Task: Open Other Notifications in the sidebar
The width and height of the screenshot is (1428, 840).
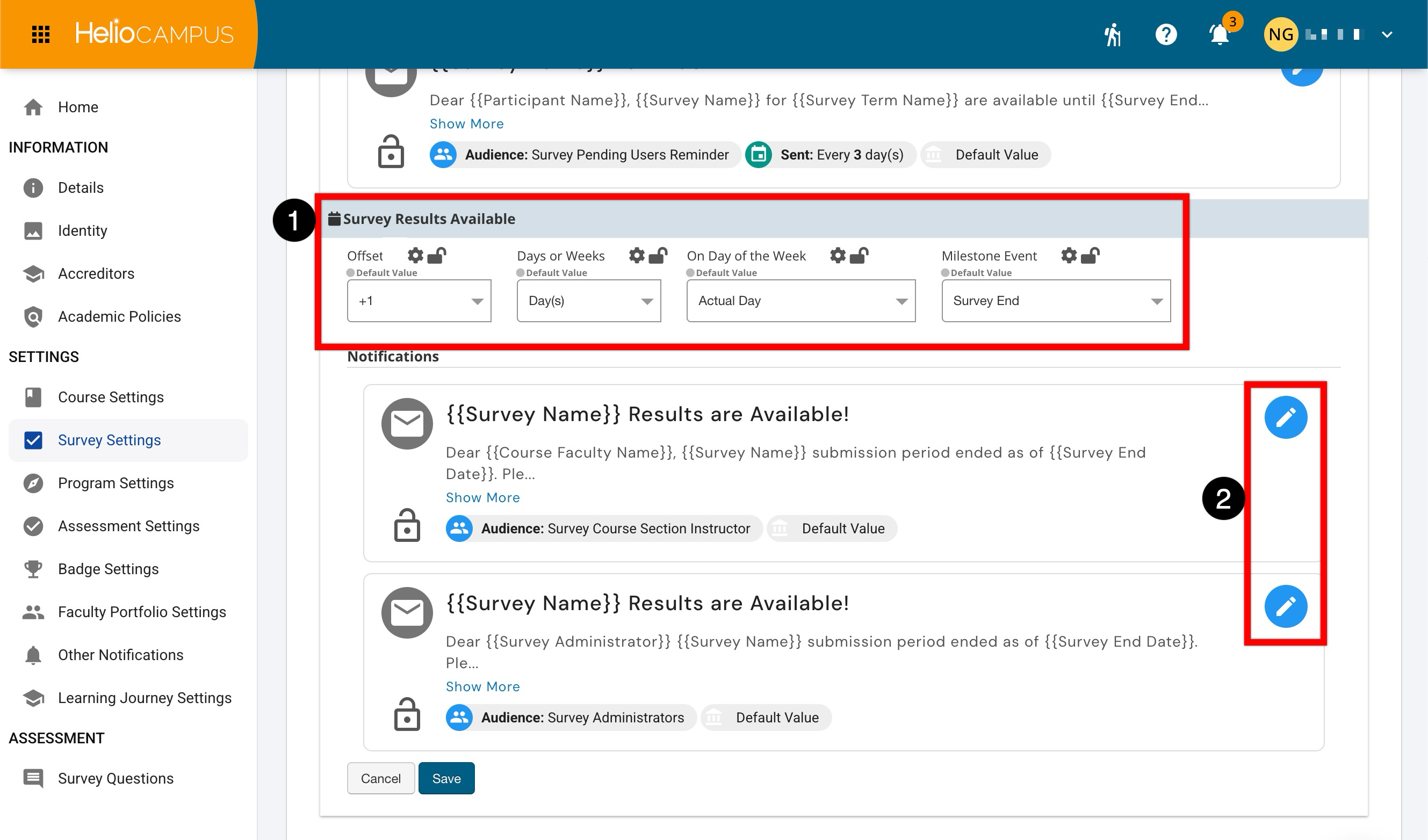Action: (128, 655)
